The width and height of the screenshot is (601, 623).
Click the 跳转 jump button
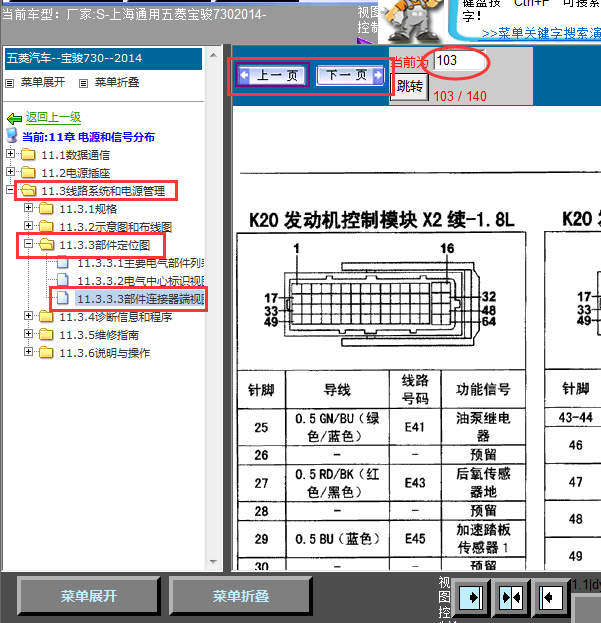(410, 86)
